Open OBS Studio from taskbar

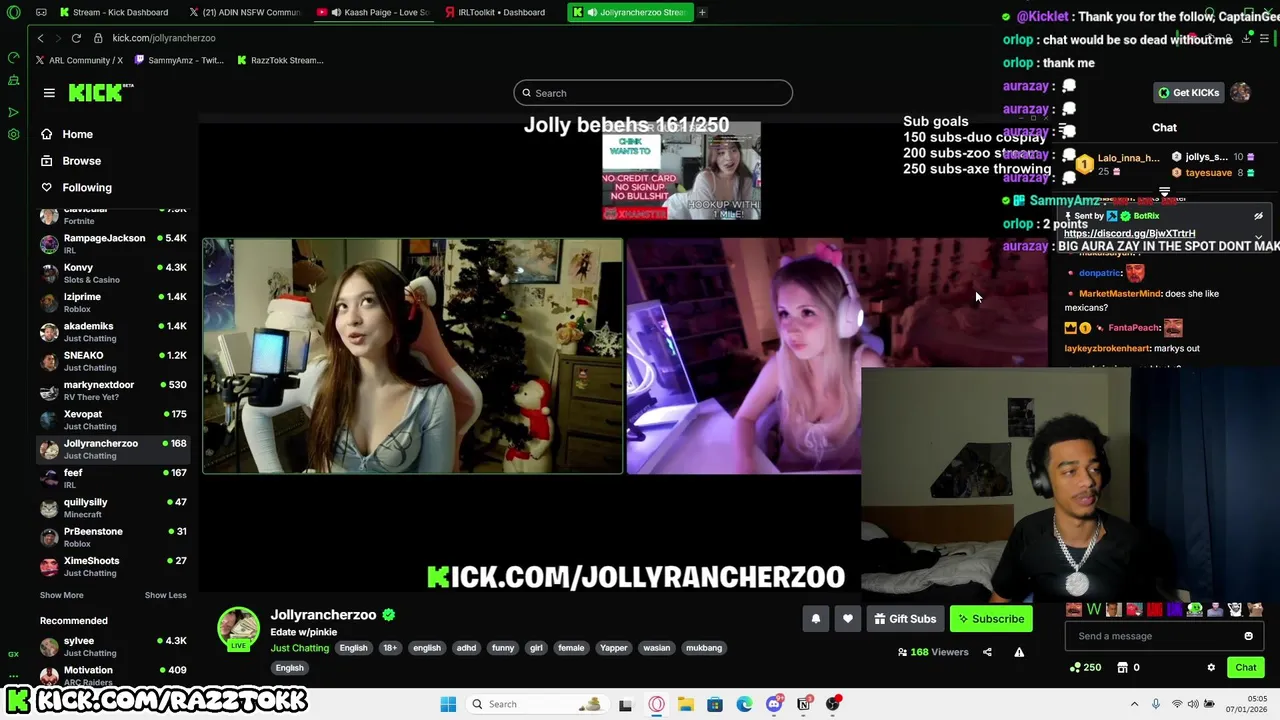tap(833, 704)
